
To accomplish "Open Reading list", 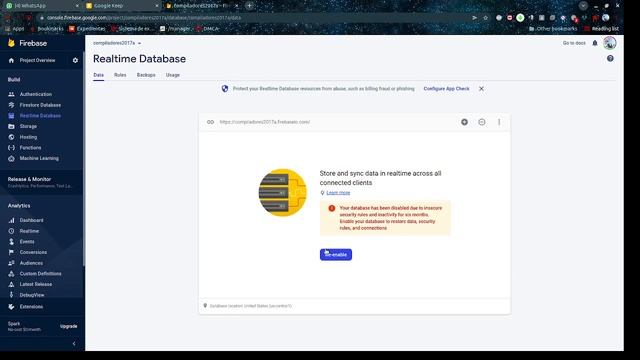I will tap(602, 29).
